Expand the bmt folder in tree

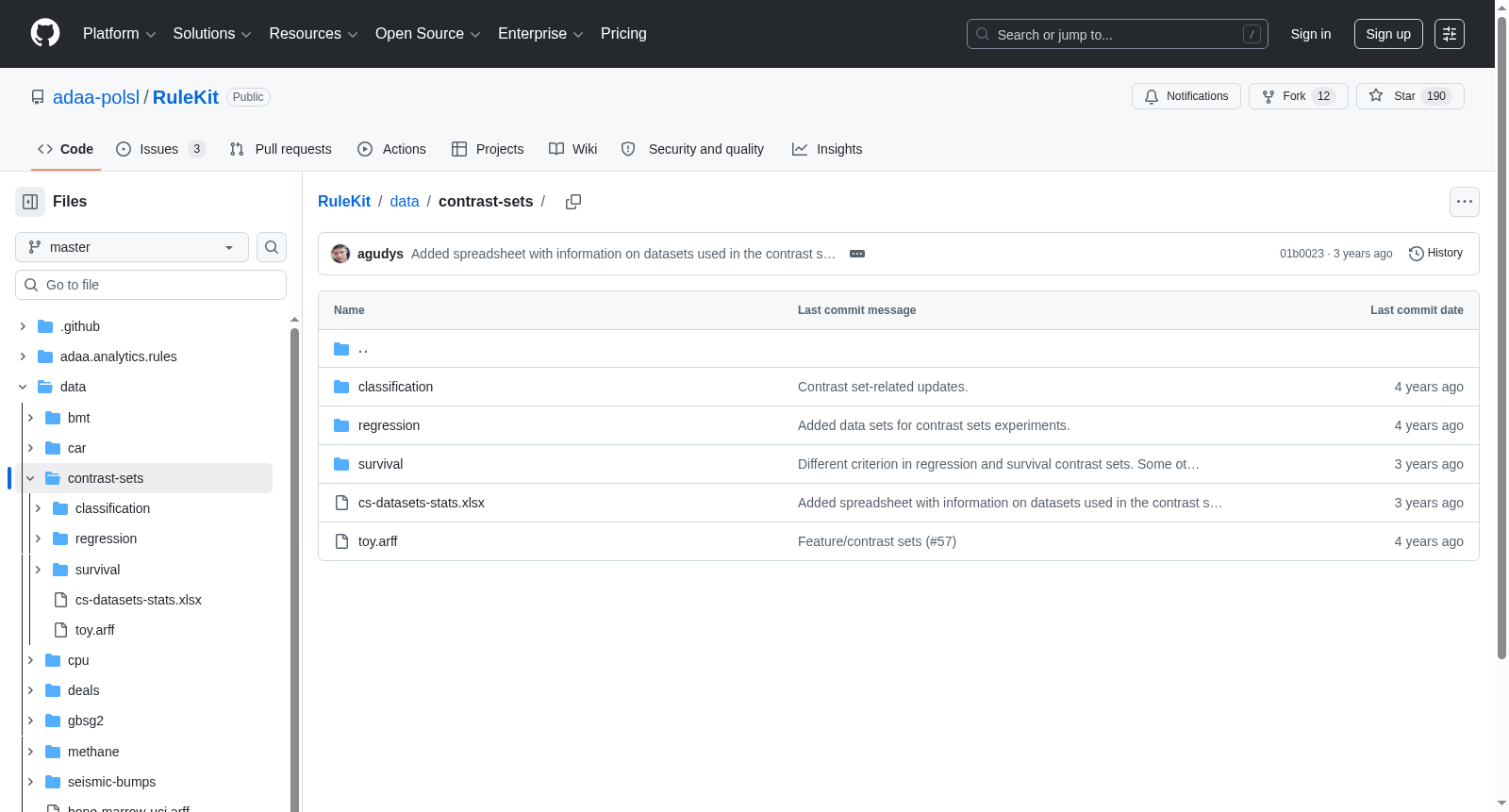point(30,418)
